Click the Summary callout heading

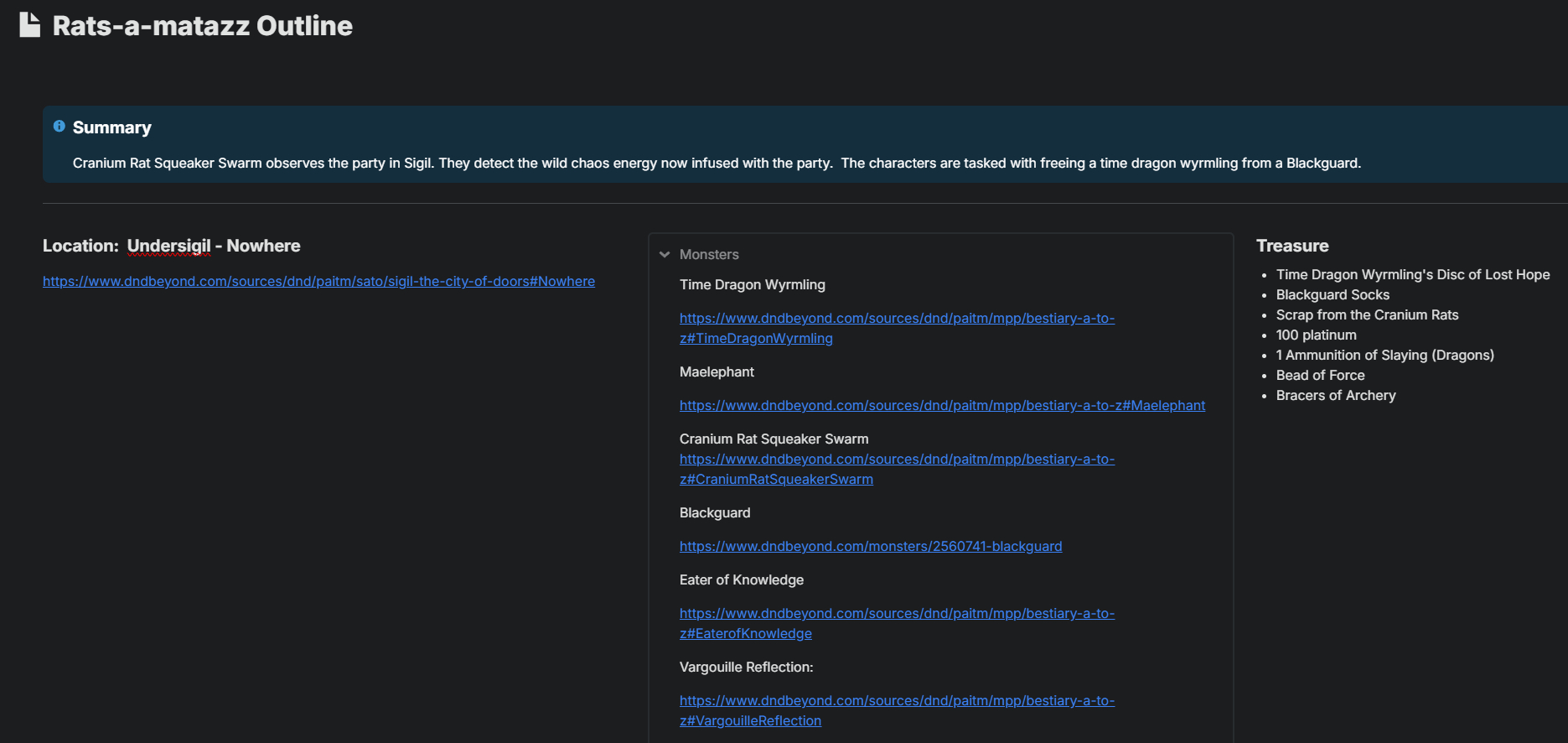[x=112, y=127]
